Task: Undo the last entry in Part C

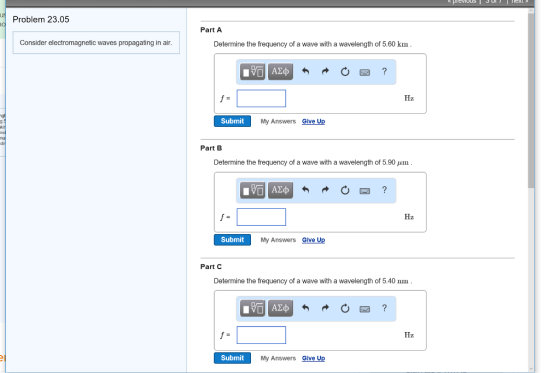Action: point(305,308)
